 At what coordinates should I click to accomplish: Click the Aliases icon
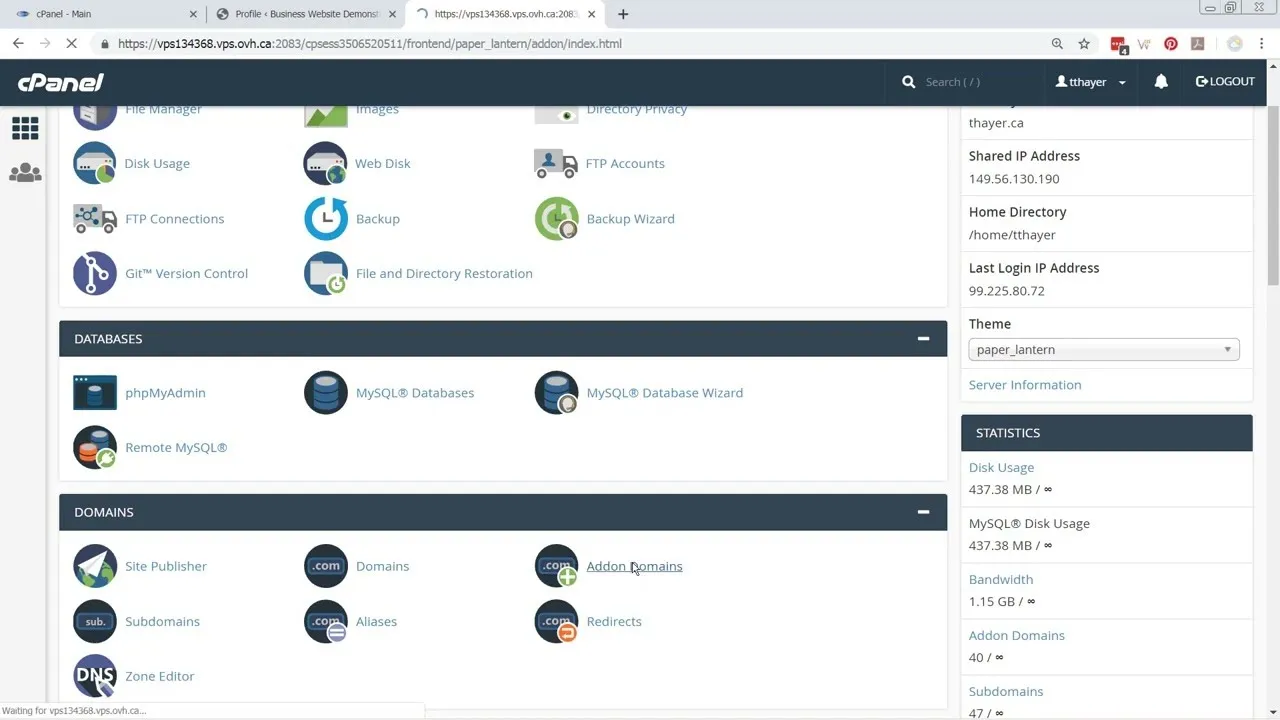(325, 621)
